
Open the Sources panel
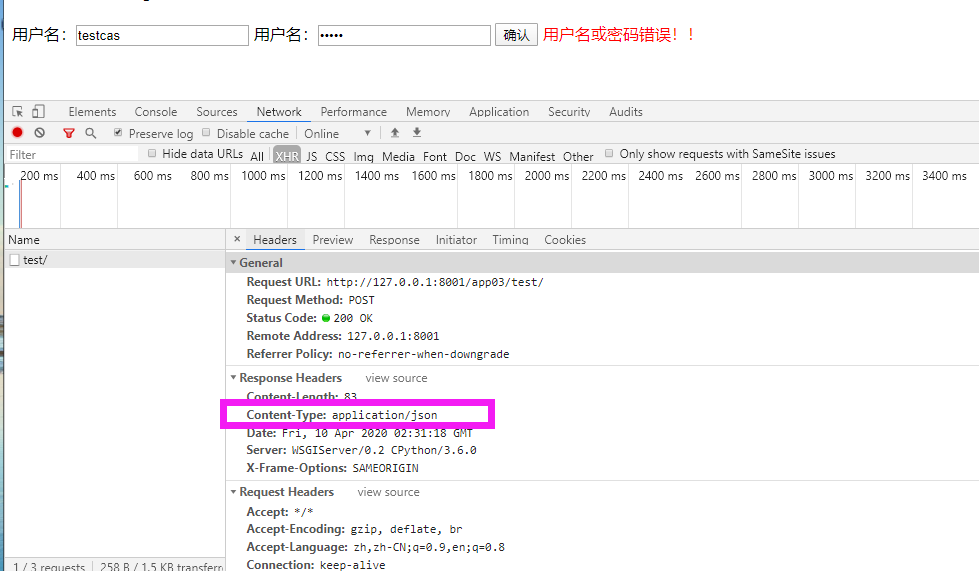coord(217,112)
